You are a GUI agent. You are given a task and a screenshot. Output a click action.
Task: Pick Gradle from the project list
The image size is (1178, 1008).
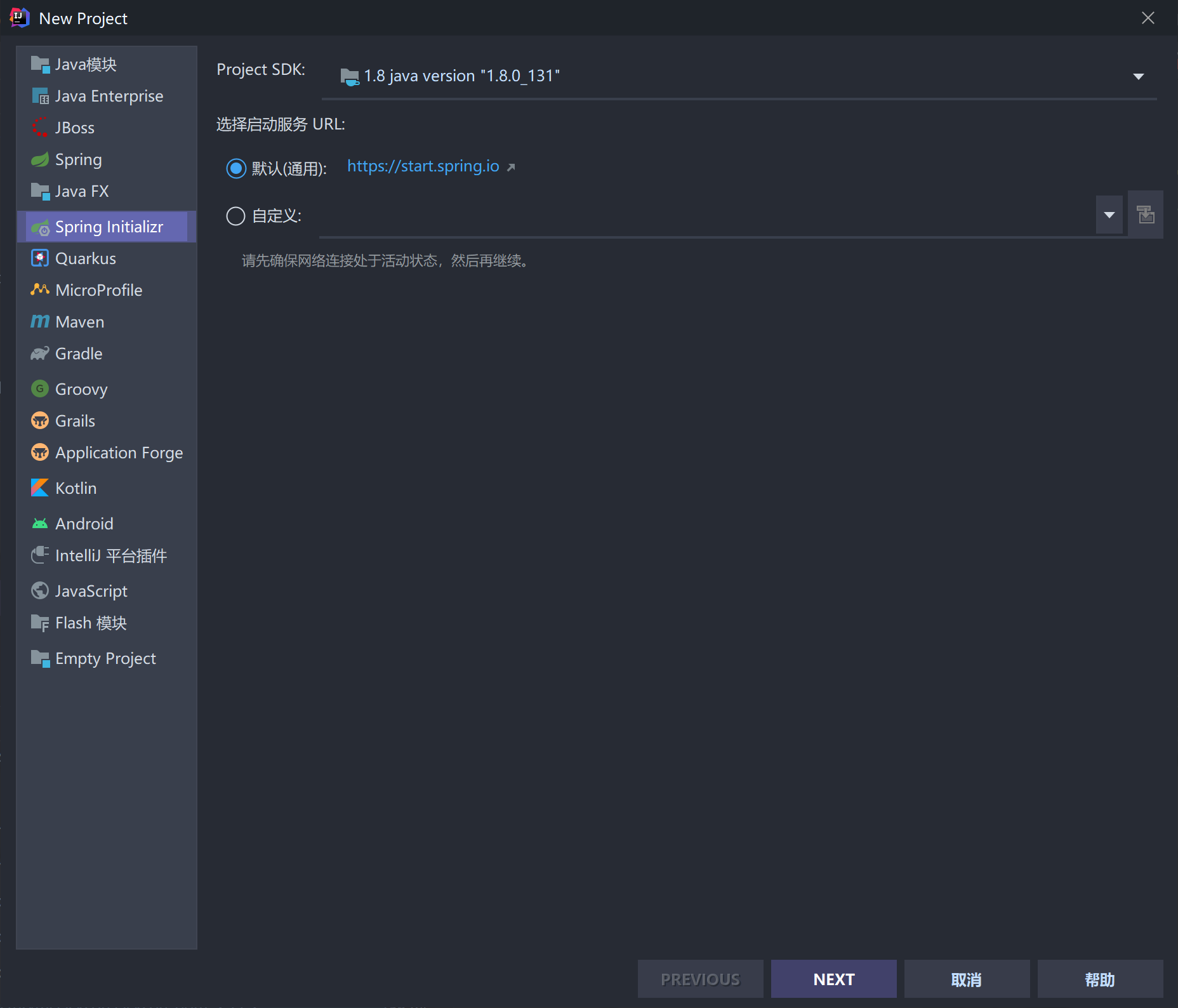point(107,354)
